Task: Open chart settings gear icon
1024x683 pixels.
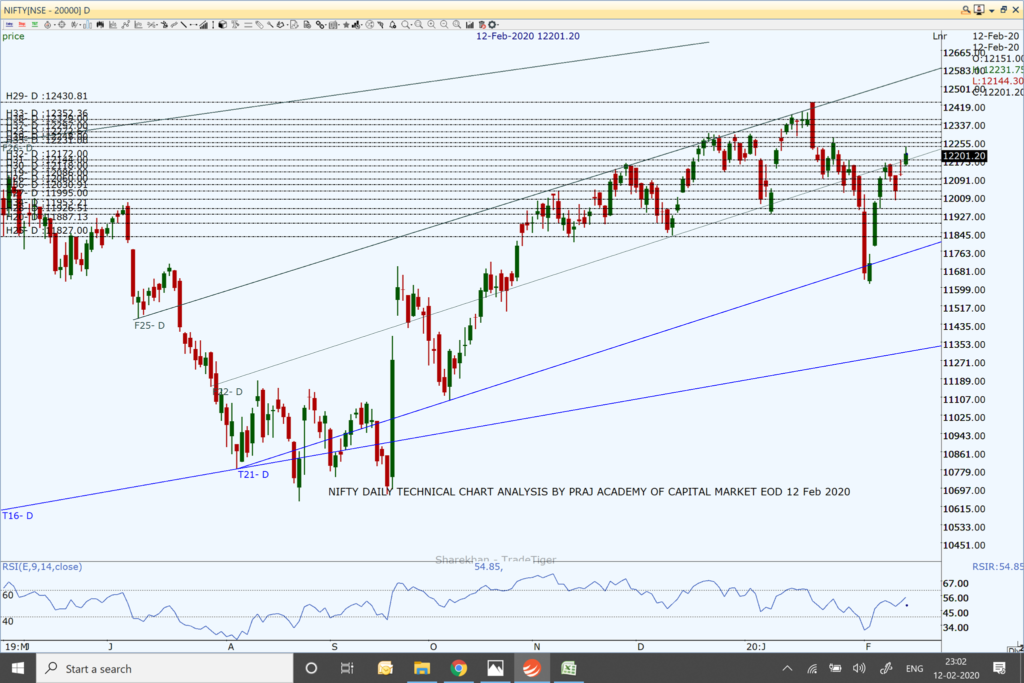Action: 492,25
